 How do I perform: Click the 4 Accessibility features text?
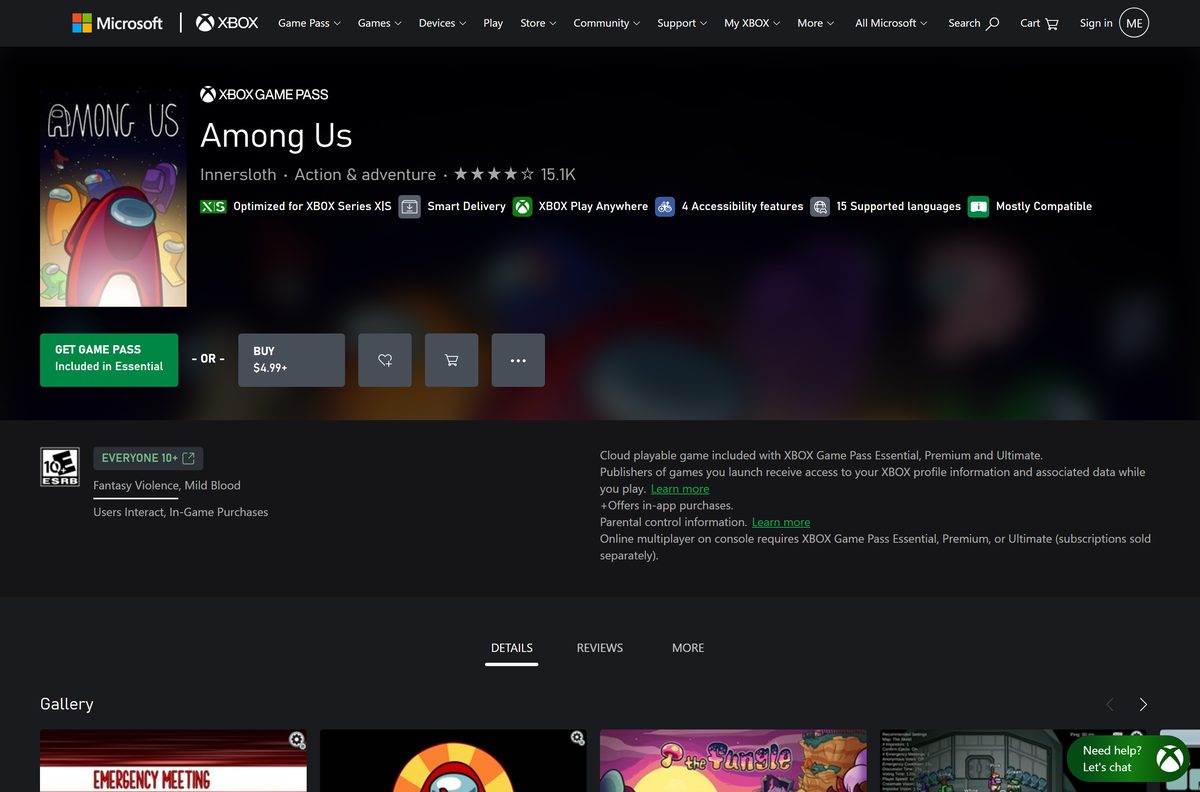point(742,207)
